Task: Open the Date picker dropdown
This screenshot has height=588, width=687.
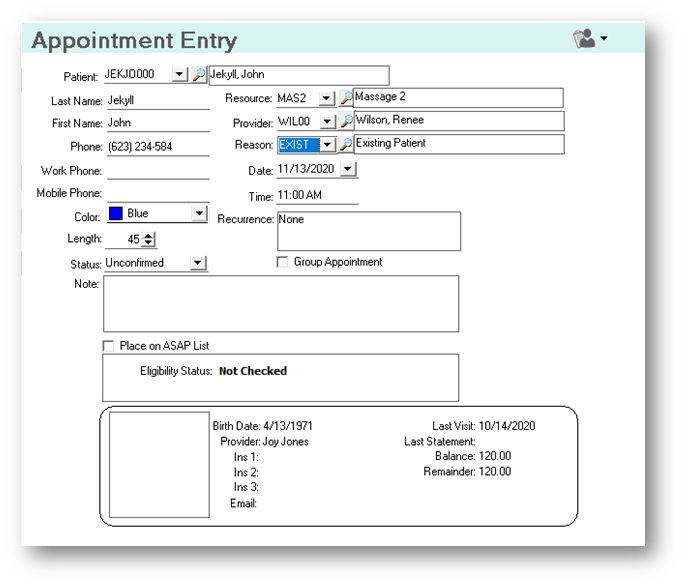Action: 347,169
